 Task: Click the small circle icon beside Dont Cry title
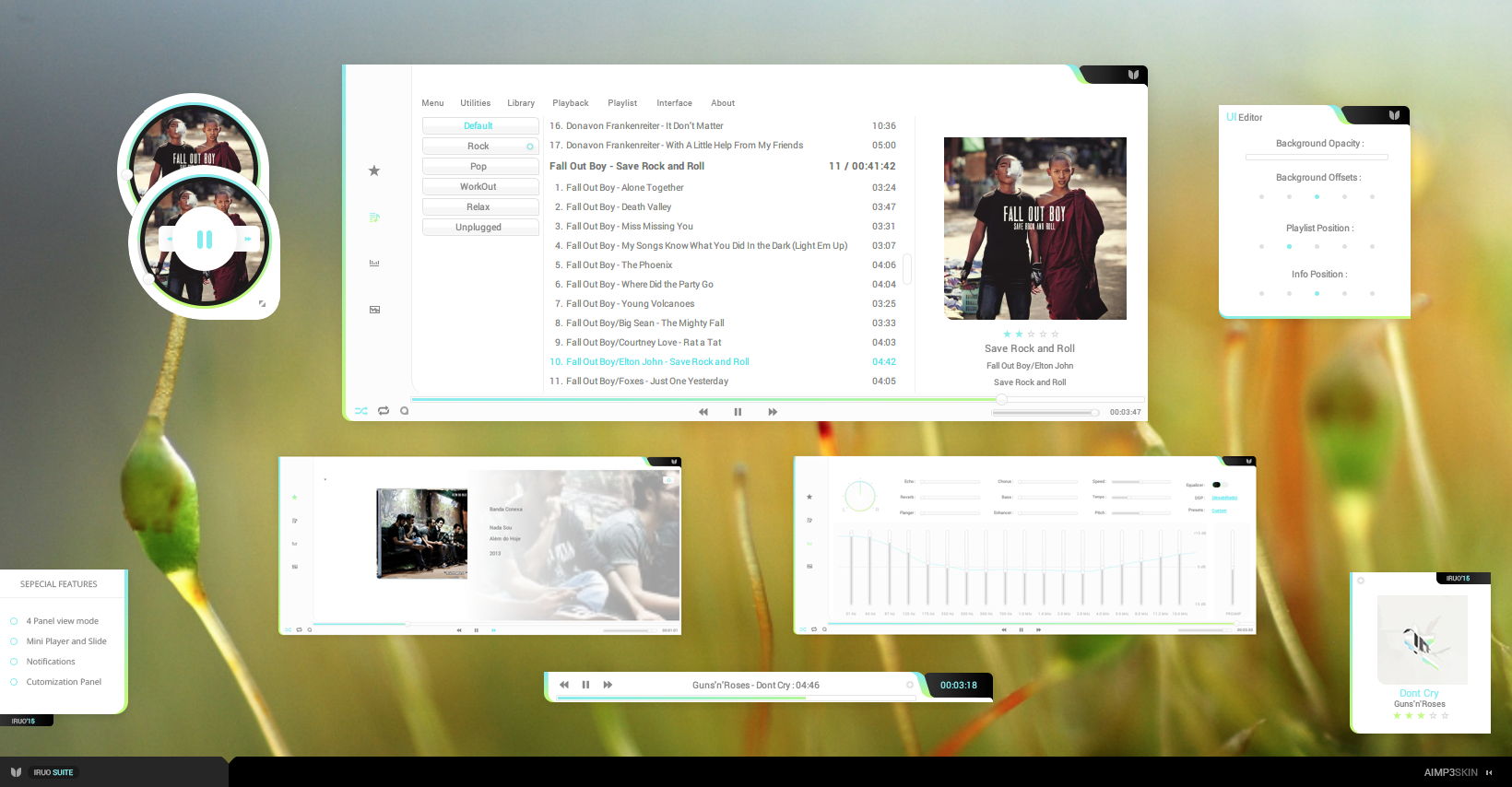coord(910,685)
